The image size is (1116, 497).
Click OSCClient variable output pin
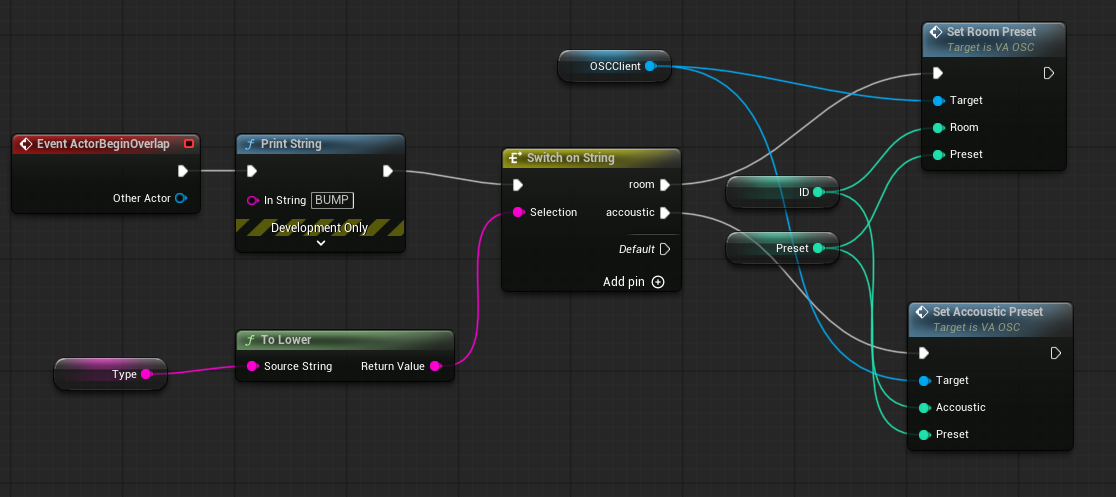coord(651,66)
